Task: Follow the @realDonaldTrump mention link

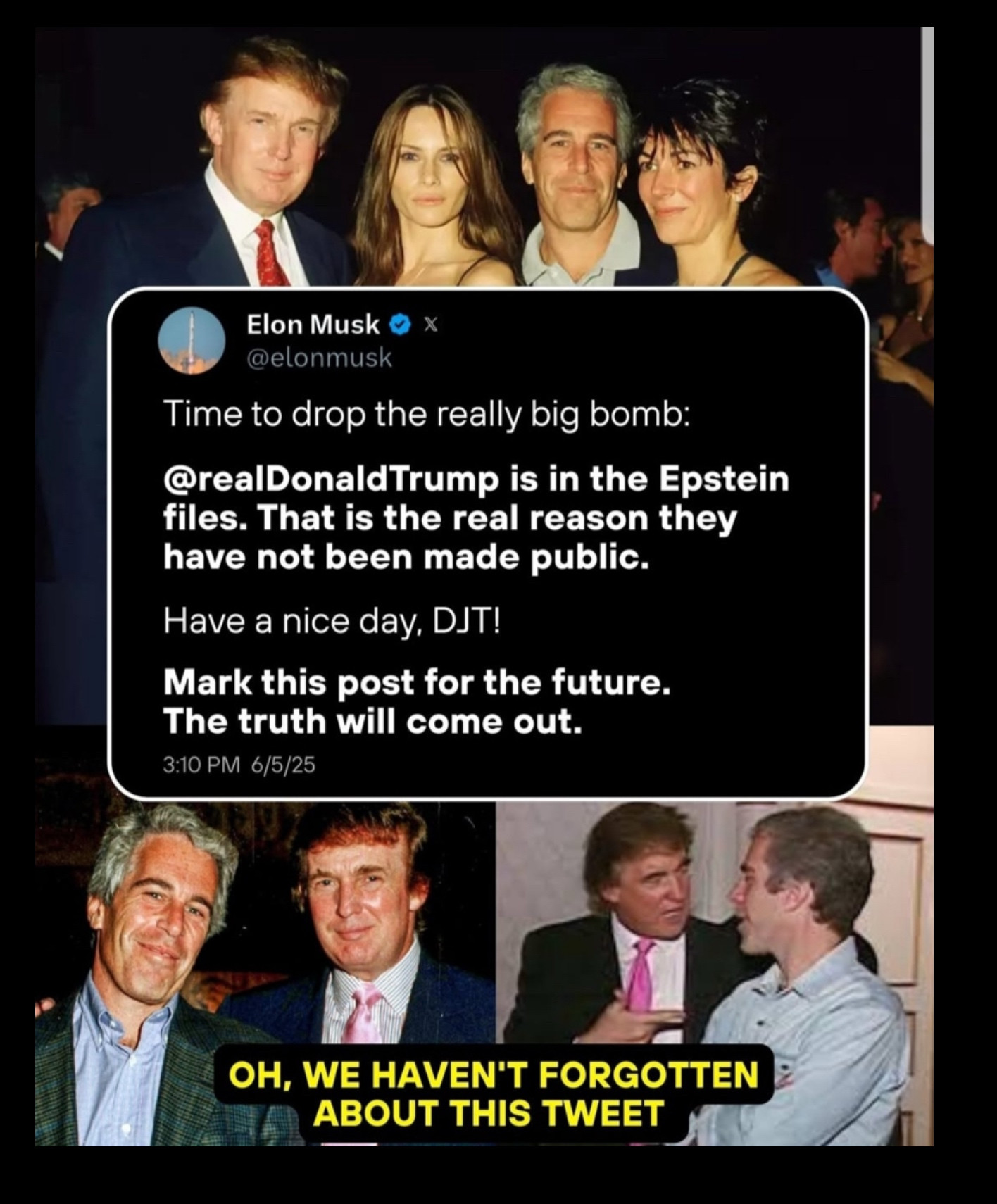Action: click(x=330, y=480)
